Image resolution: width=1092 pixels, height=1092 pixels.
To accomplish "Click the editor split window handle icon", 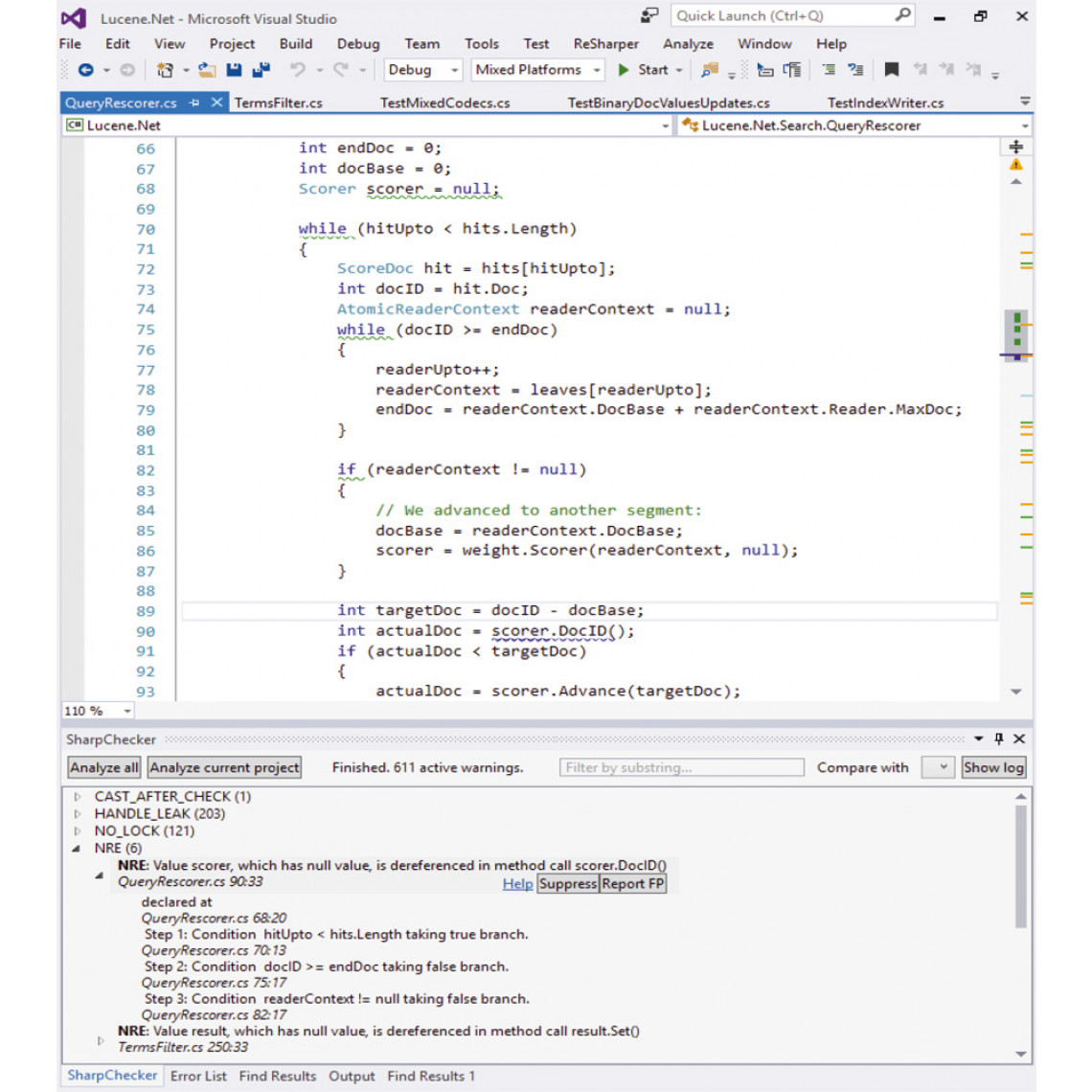I will click(1016, 147).
